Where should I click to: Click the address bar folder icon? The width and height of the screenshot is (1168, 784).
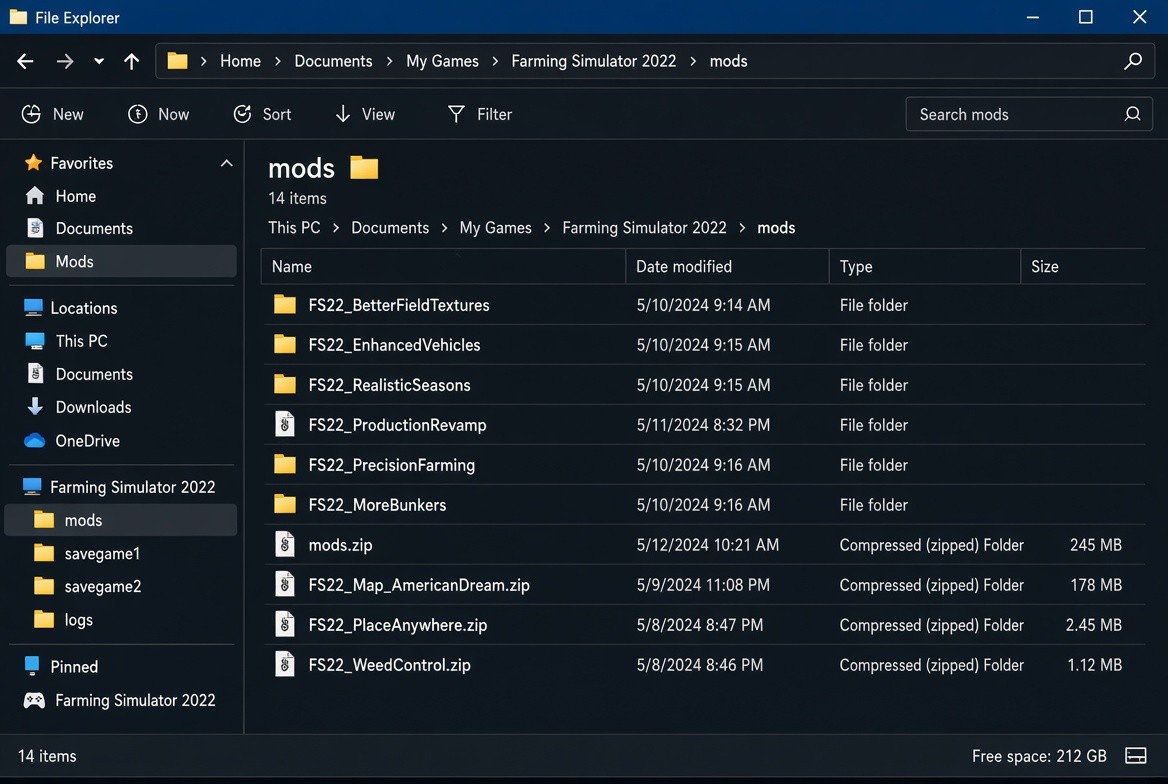pyautogui.click(x=177, y=60)
